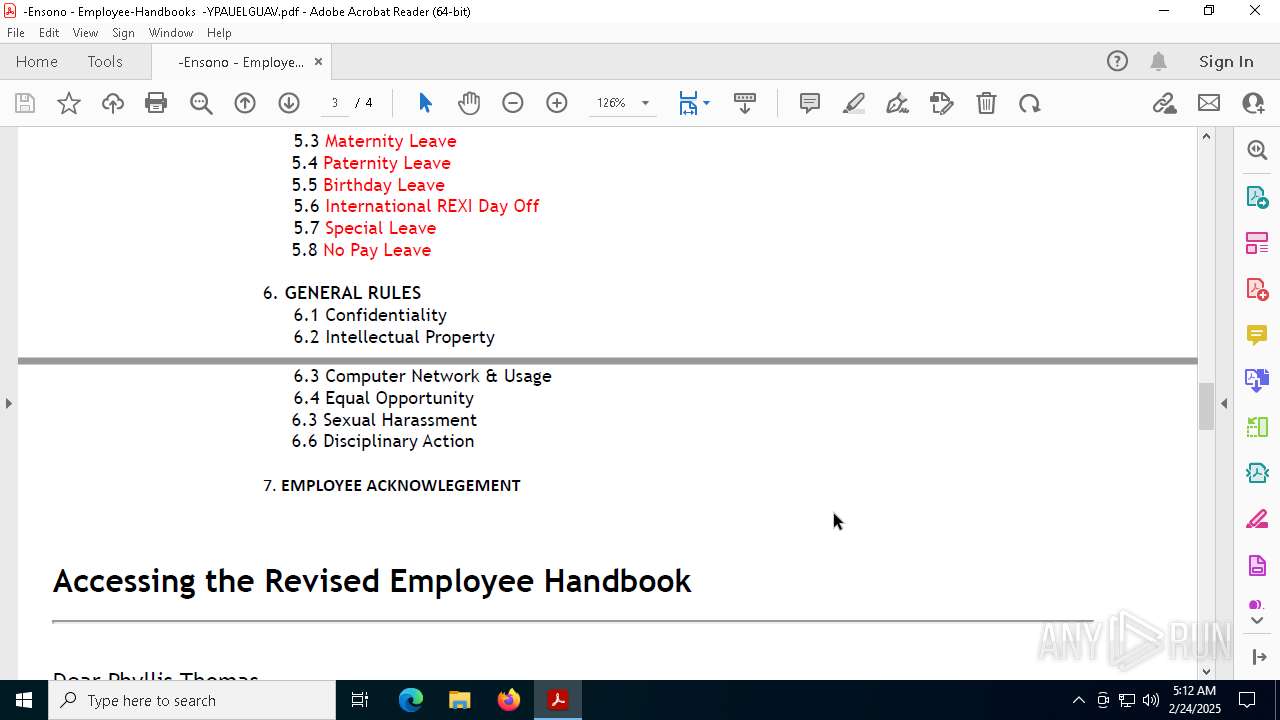This screenshot has height=720, width=1280.
Task: Rotate the page view clockwise
Action: tap(1030, 103)
